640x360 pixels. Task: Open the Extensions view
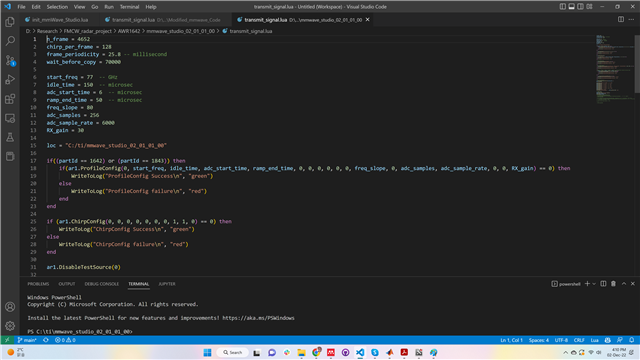coord(10,99)
